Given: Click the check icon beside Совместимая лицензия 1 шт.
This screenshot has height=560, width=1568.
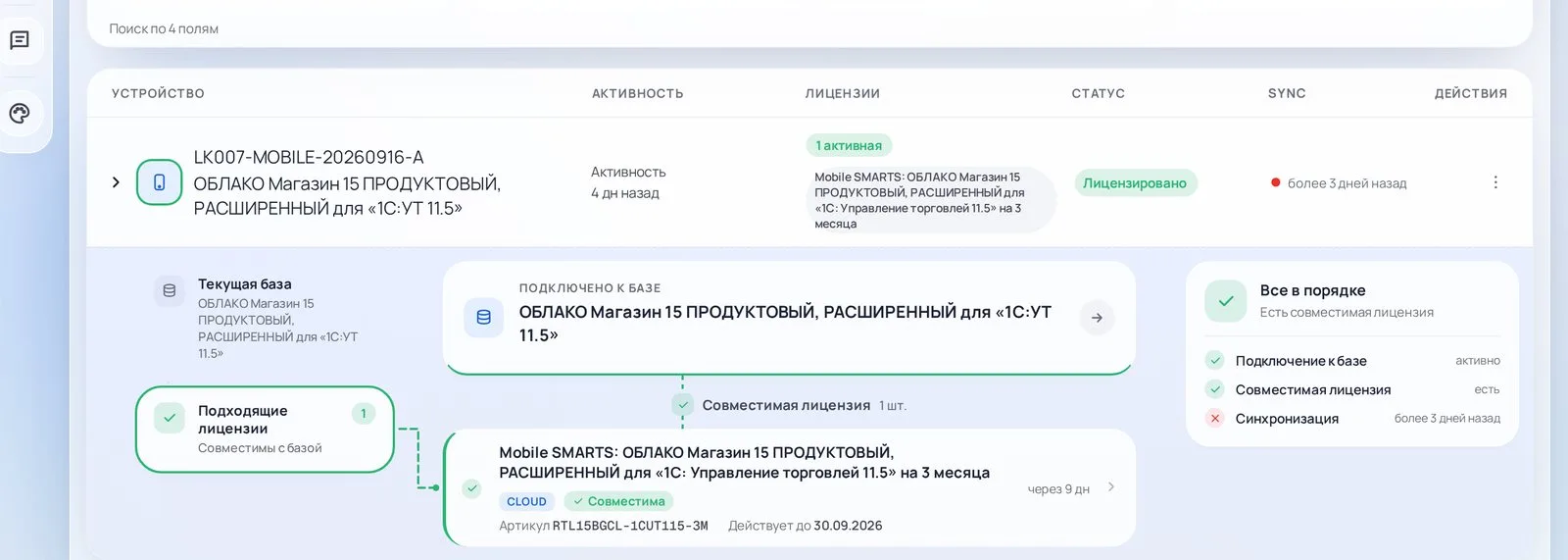Looking at the screenshot, I should click(x=682, y=405).
